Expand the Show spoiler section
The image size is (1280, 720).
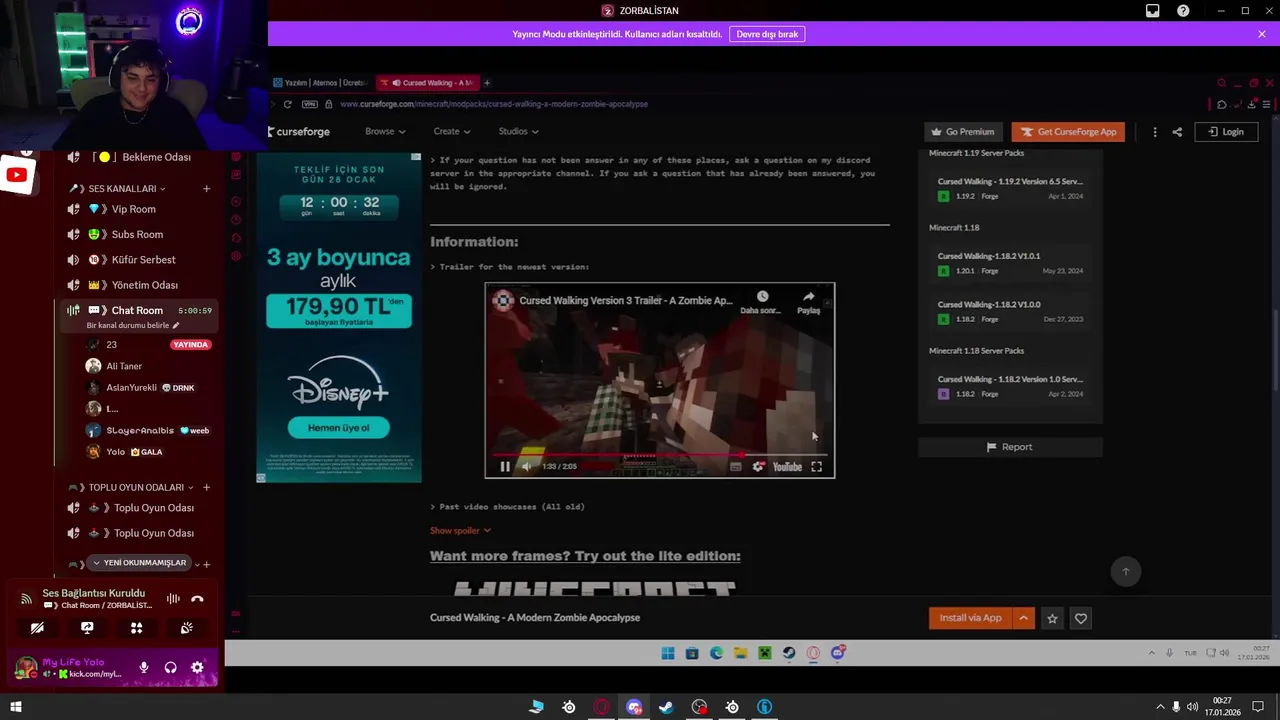(460, 530)
